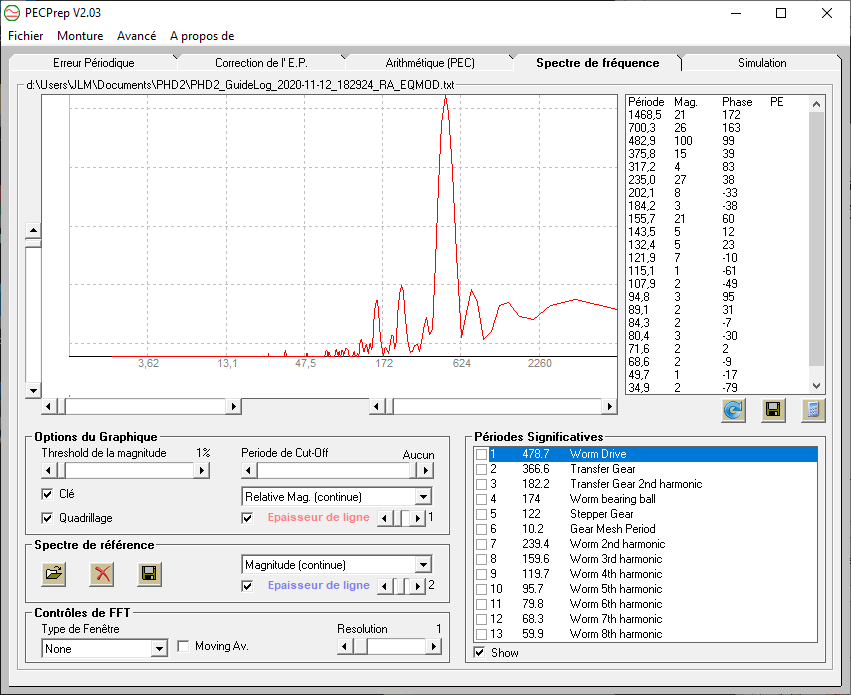Check the Stepper Gear period box

point(481,514)
